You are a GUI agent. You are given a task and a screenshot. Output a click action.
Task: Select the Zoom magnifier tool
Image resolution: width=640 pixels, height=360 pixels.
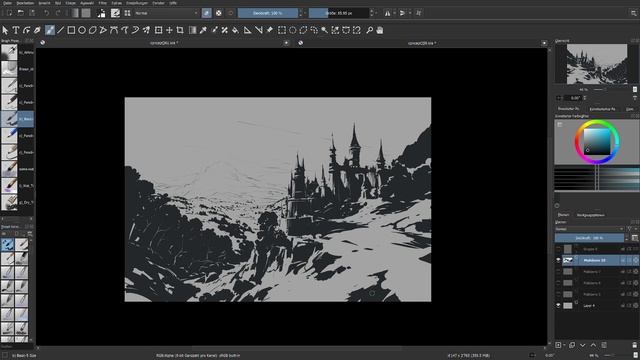[369, 30]
